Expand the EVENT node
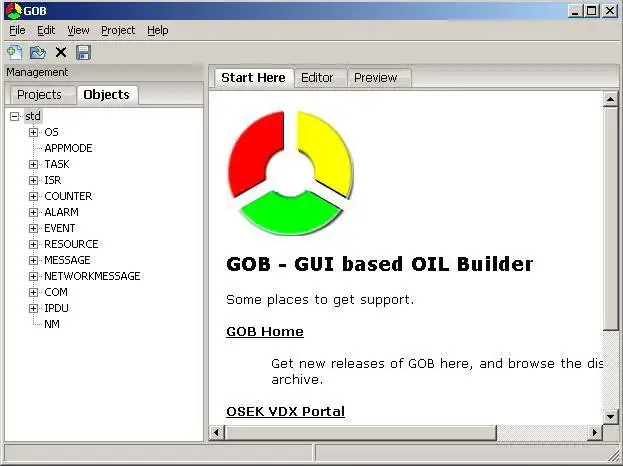The height and width of the screenshot is (466, 623). [33, 228]
